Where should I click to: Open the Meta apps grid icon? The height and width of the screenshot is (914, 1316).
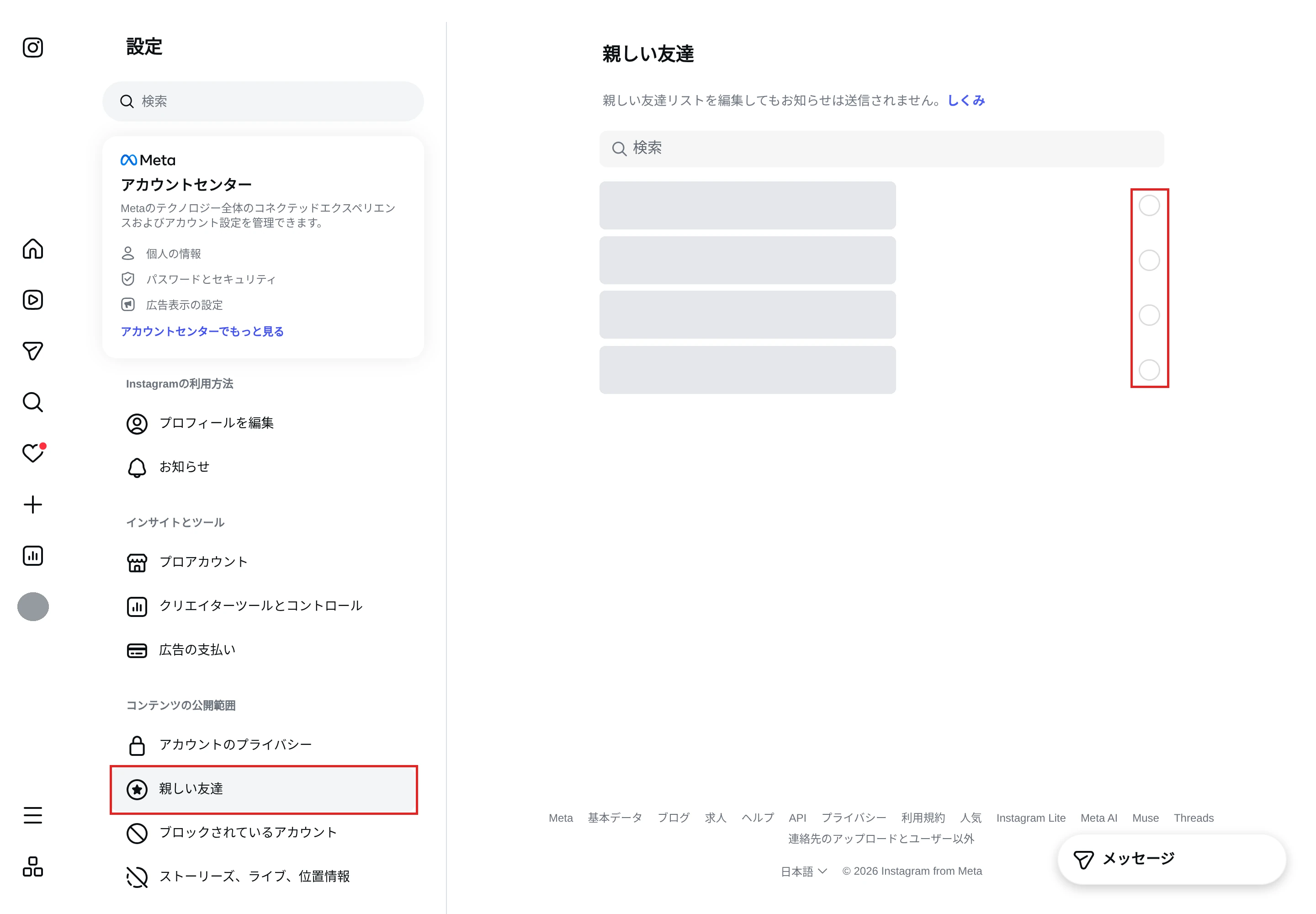click(x=32, y=866)
